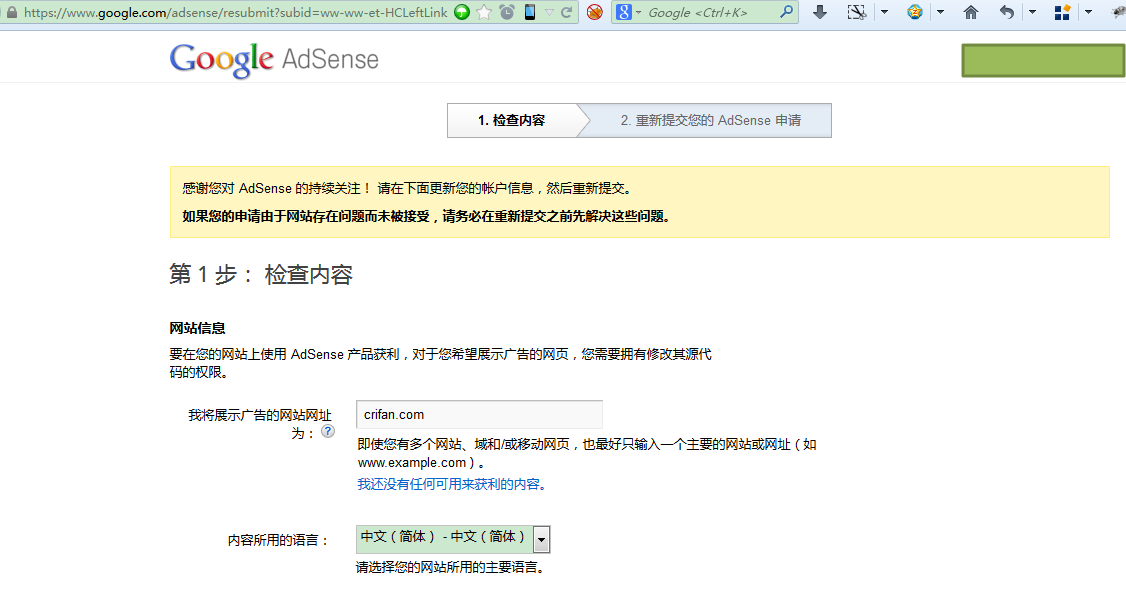
Task: Click the secure lock icon in address bar
Action: point(11,12)
